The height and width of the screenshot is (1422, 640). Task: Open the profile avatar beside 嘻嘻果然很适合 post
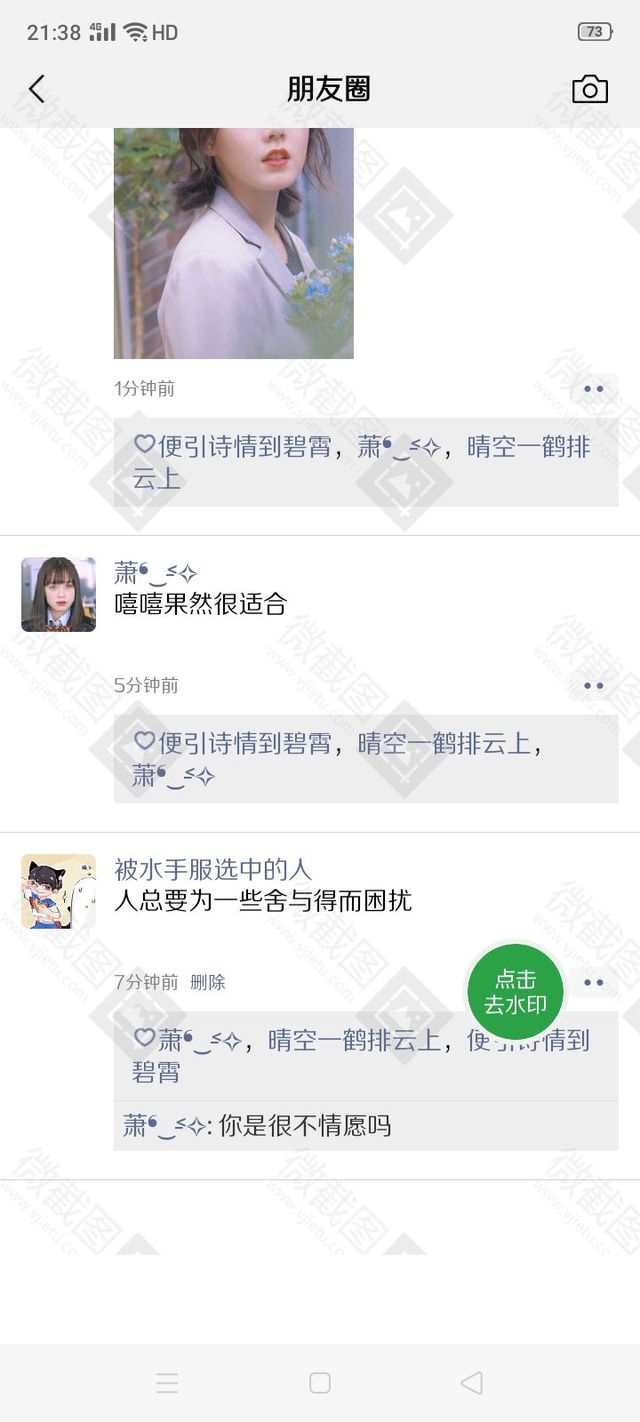coord(58,594)
